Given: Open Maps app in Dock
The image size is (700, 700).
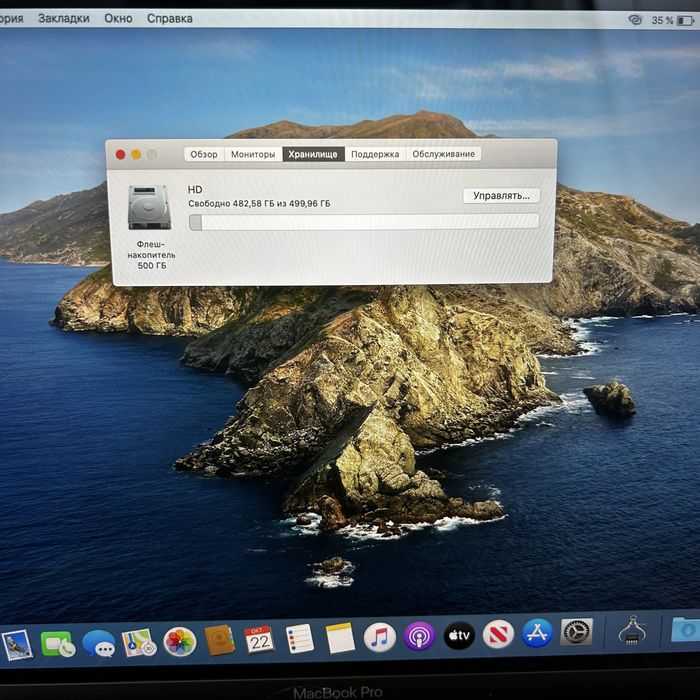Looking at the screenshot, I should click(139, 642).
